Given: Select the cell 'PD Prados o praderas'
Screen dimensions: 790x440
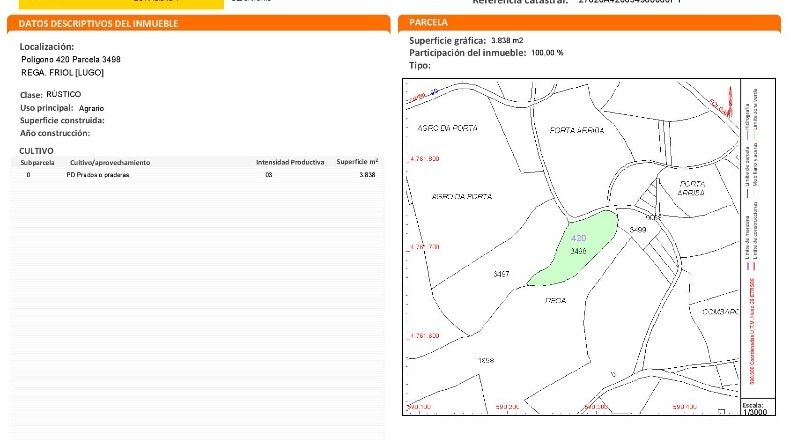Looking at the screenshot, I should point(98,175).
